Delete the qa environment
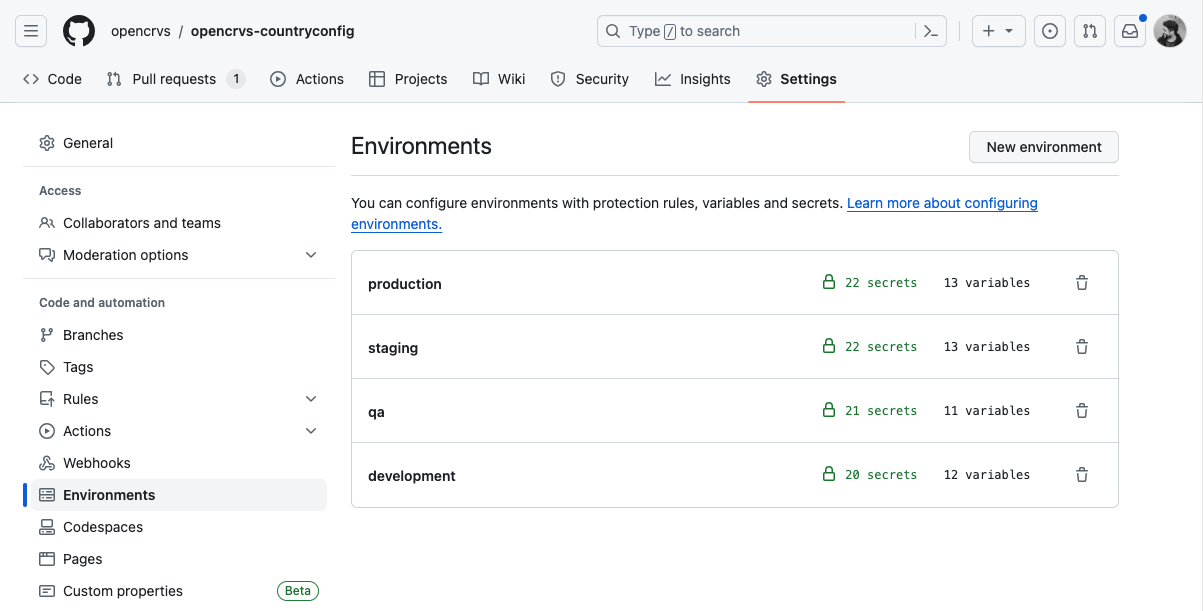Viewport: 1203px width, 611px height. coord(1082,411)
